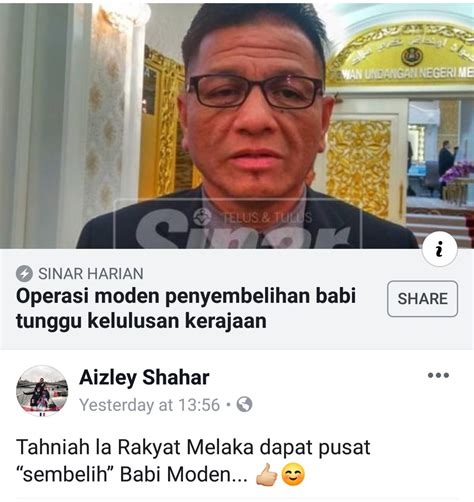This screenshot has width=474, height=502.
Task: Open the article preview image
Action: [237, 126]
